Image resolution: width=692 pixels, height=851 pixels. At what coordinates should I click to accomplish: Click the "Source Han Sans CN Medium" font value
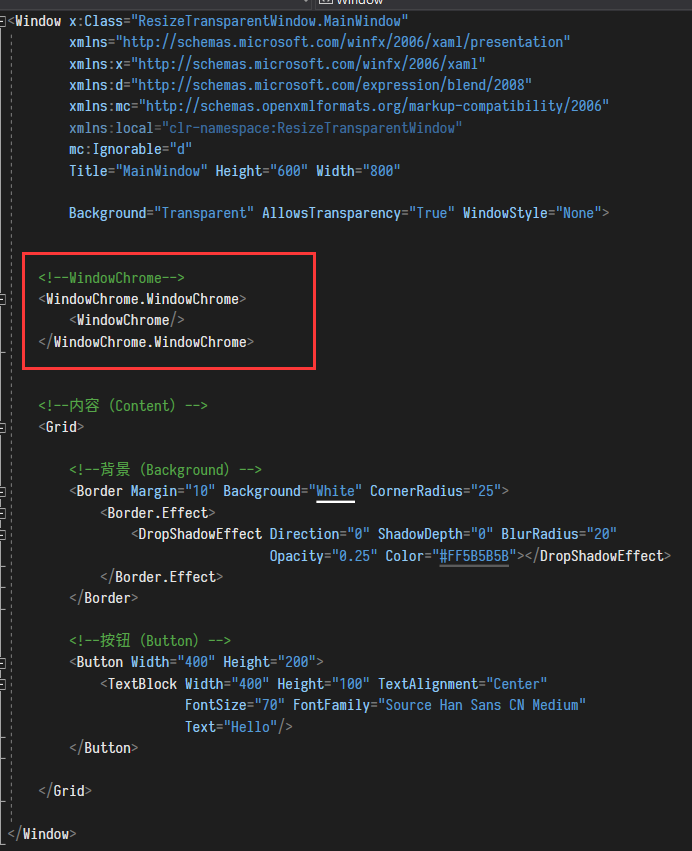482,705
